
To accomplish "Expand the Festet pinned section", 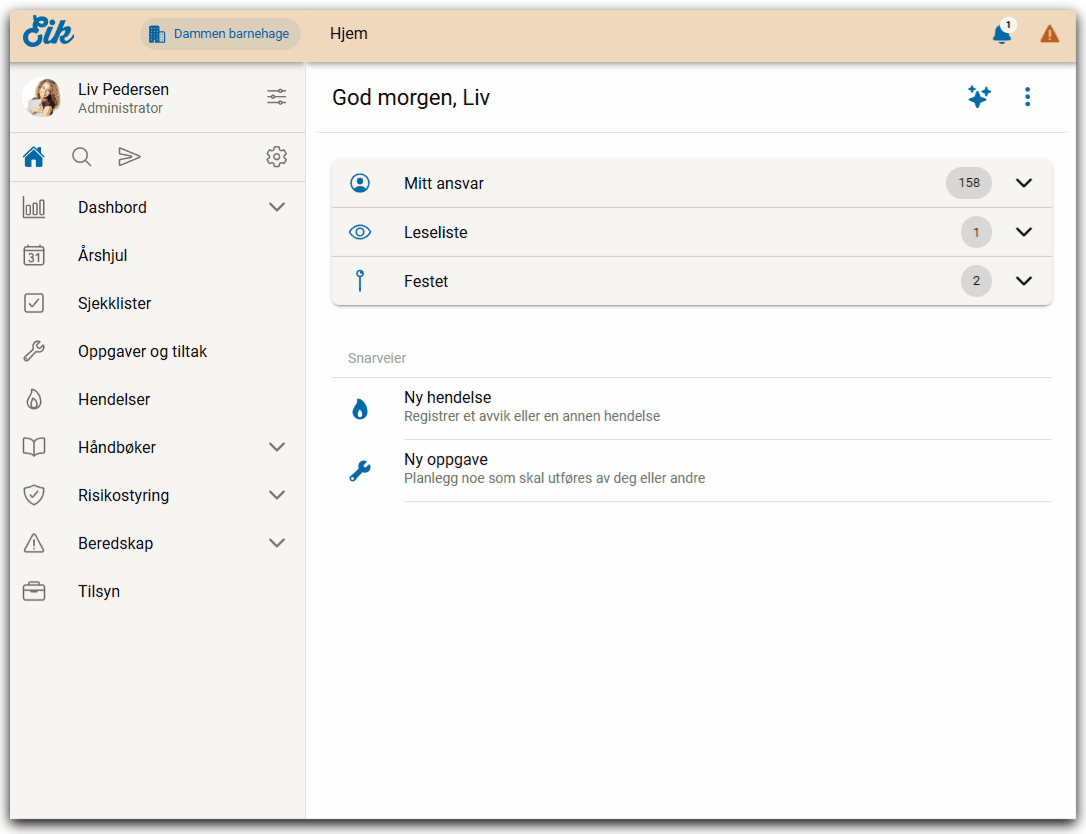I will [x=1023, y=281].
